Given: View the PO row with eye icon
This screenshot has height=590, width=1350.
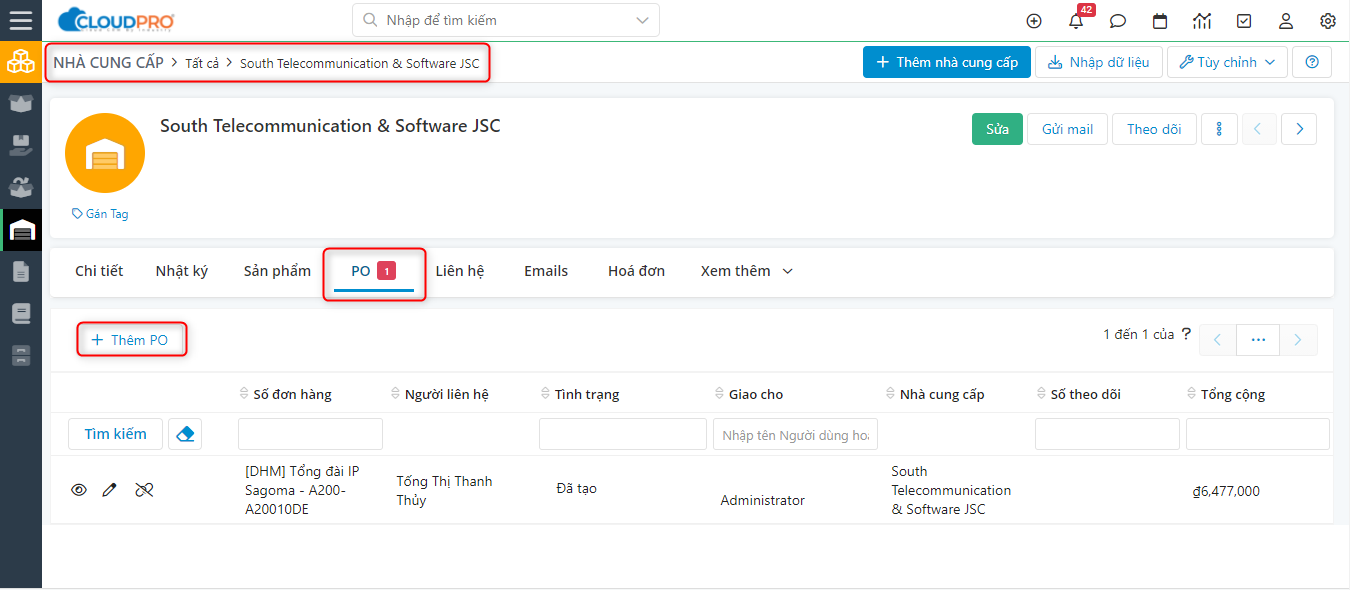Looking at the screenshot, I should coord(79,490).
